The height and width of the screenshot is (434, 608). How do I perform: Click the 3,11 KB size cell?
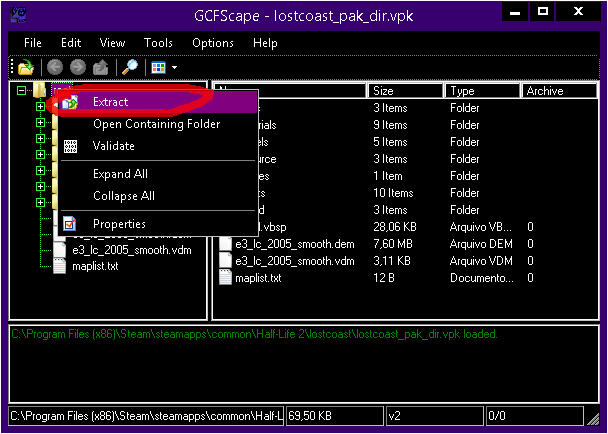coord(392,261)
